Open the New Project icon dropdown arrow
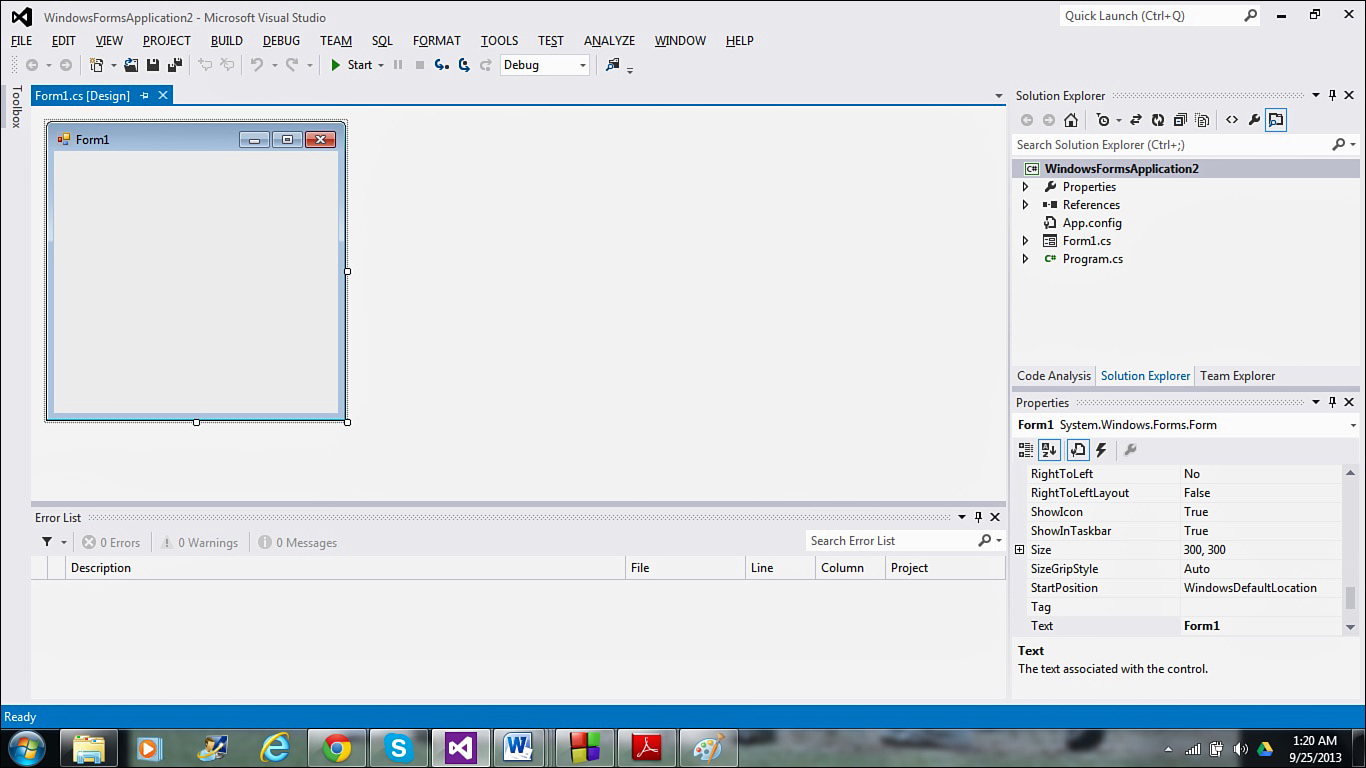Viewport: 1366px width, 768px height. point(112,65)
